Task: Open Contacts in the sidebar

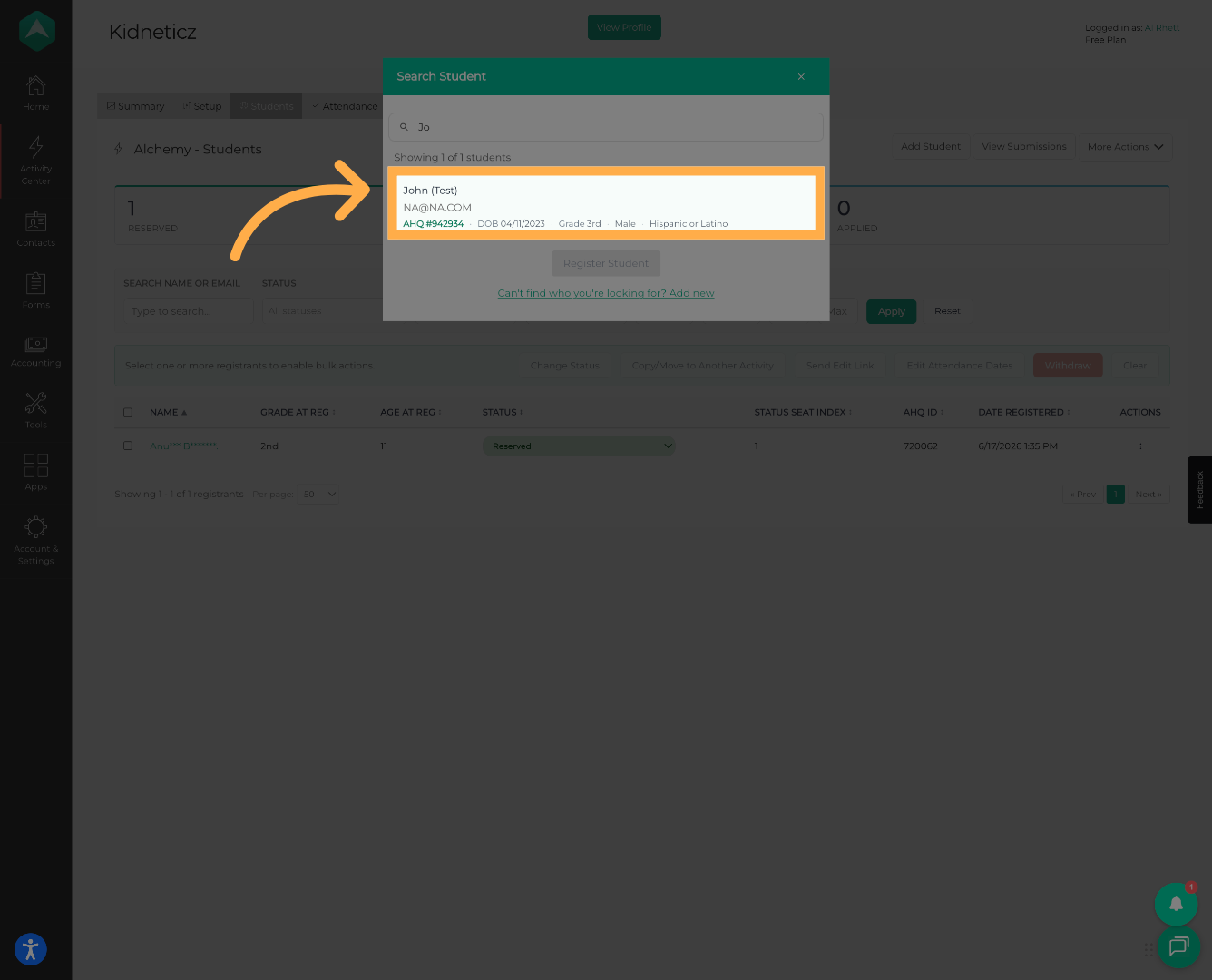Action: pos(36,229)
